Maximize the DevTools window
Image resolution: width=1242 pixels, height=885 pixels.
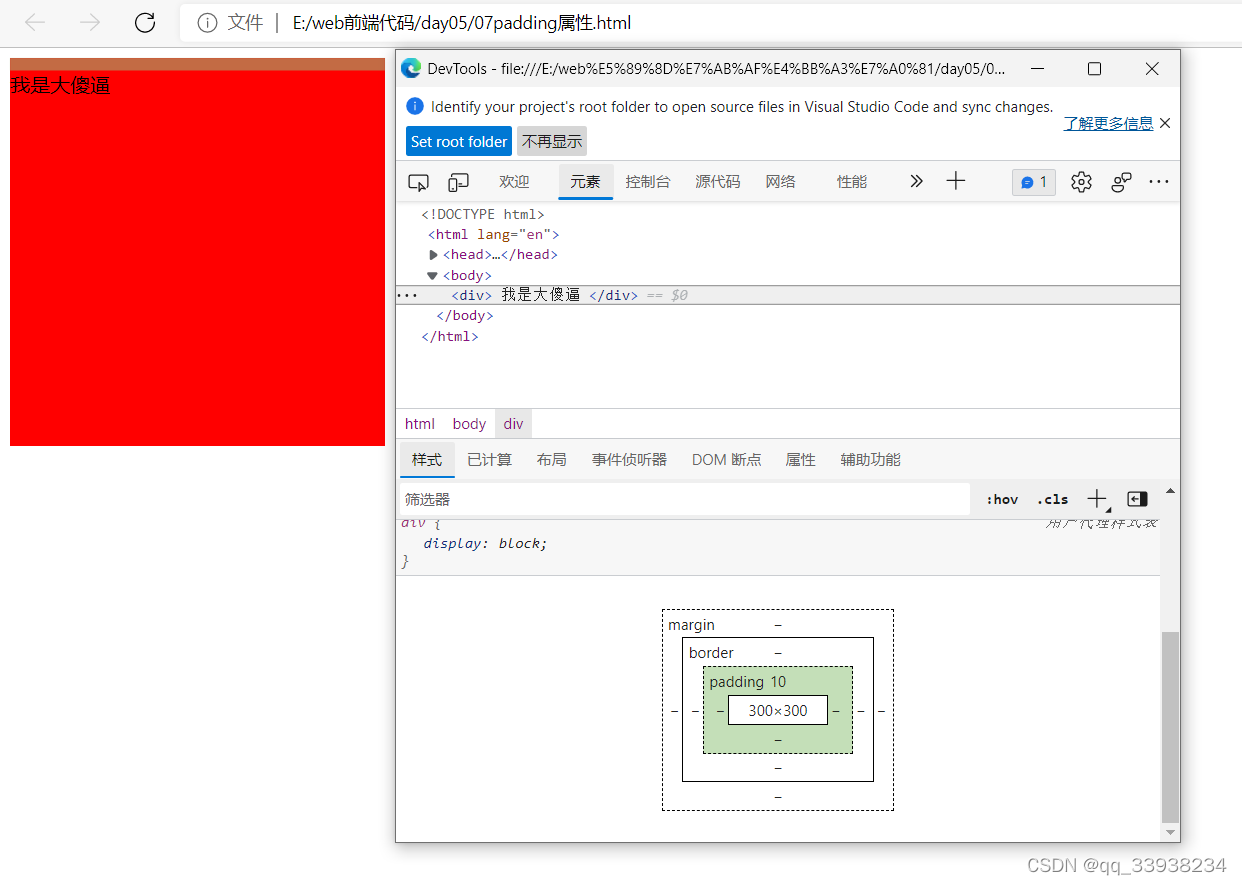1094,68
